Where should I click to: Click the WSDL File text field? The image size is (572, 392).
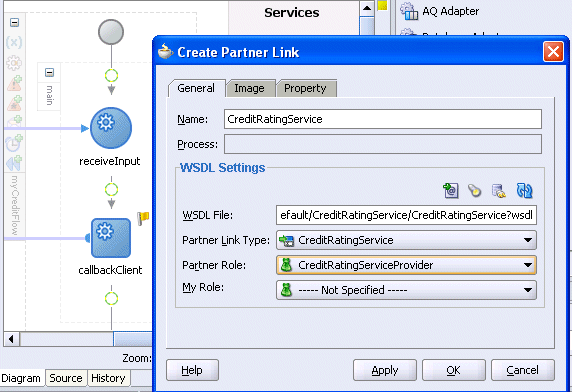pos(406,215)
